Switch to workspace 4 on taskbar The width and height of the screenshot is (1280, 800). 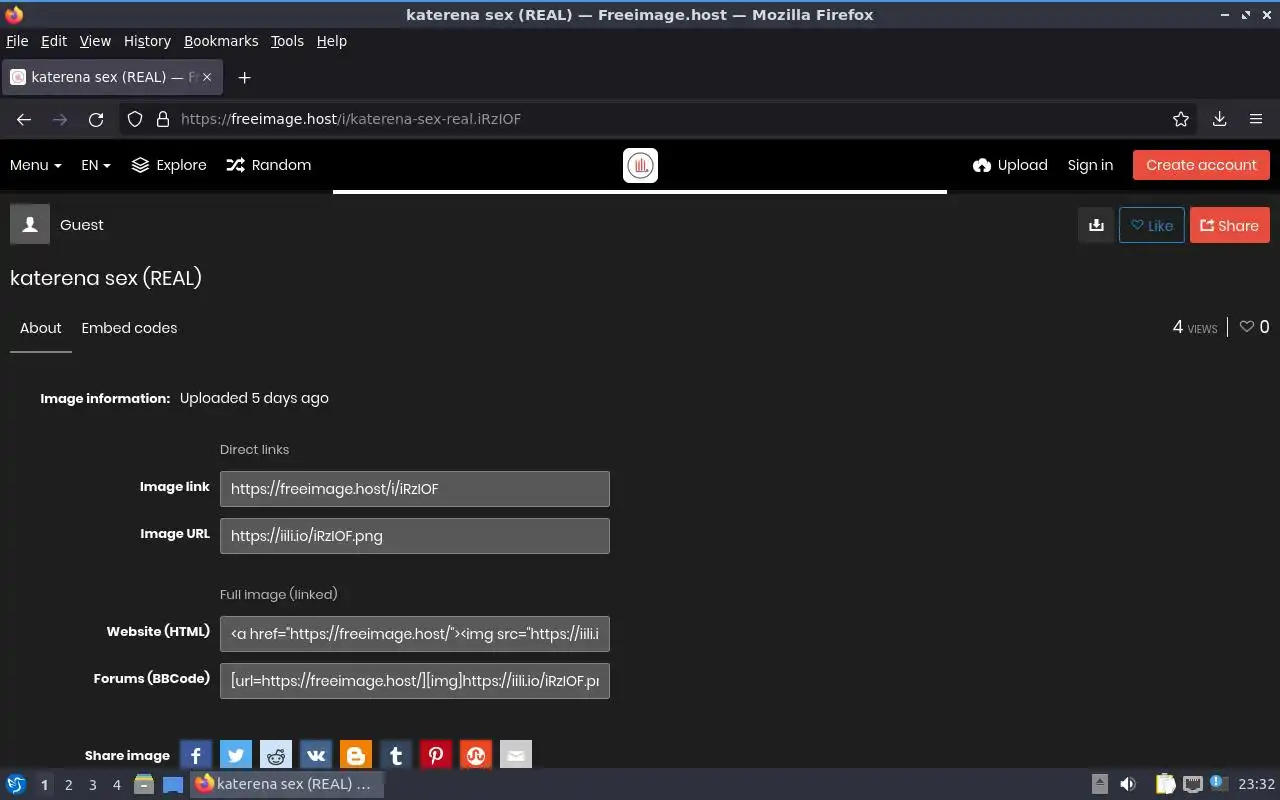(x=116, y=785)
